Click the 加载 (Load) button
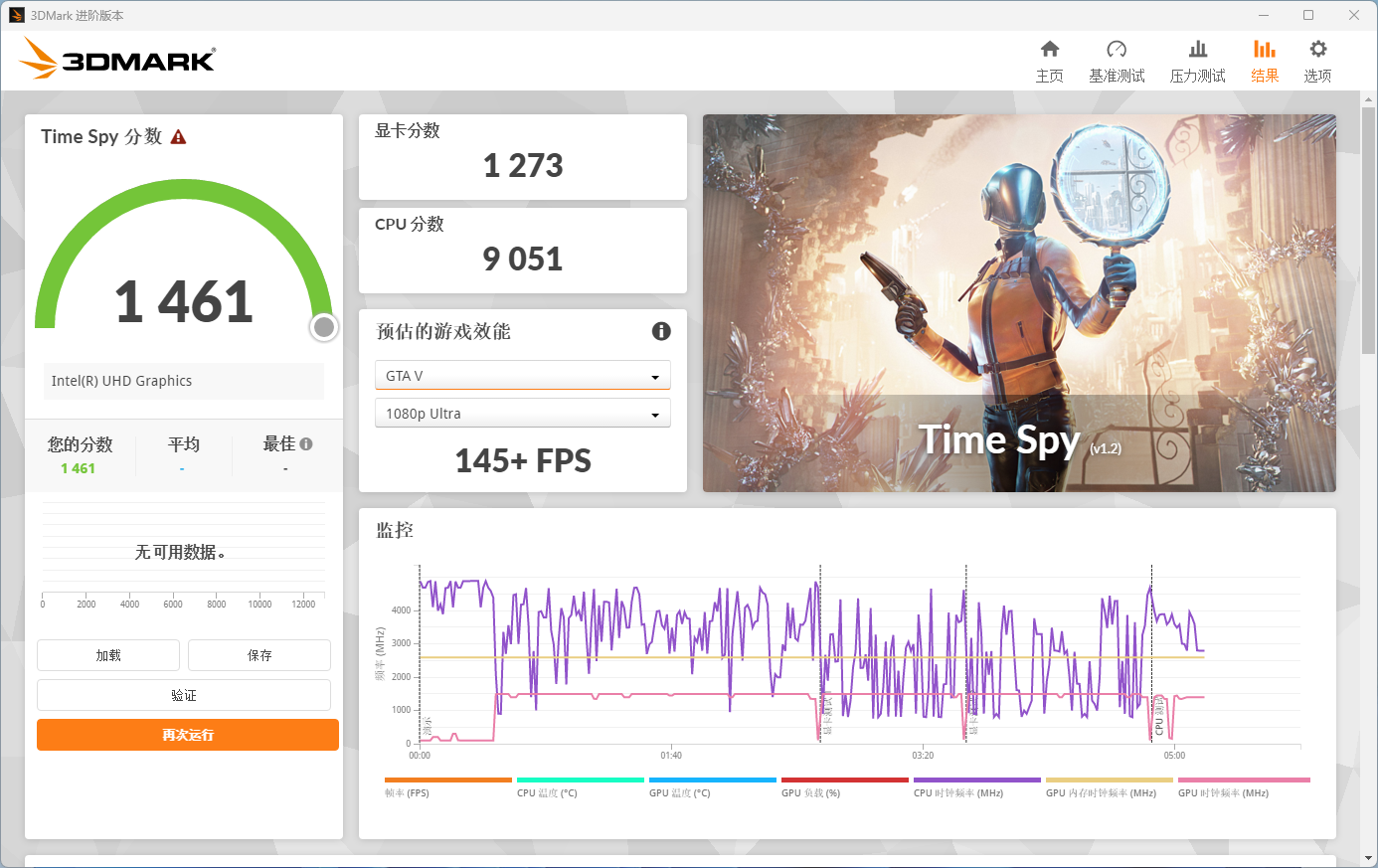This screenshot has width=1378, height=868. tap(108, 655)
